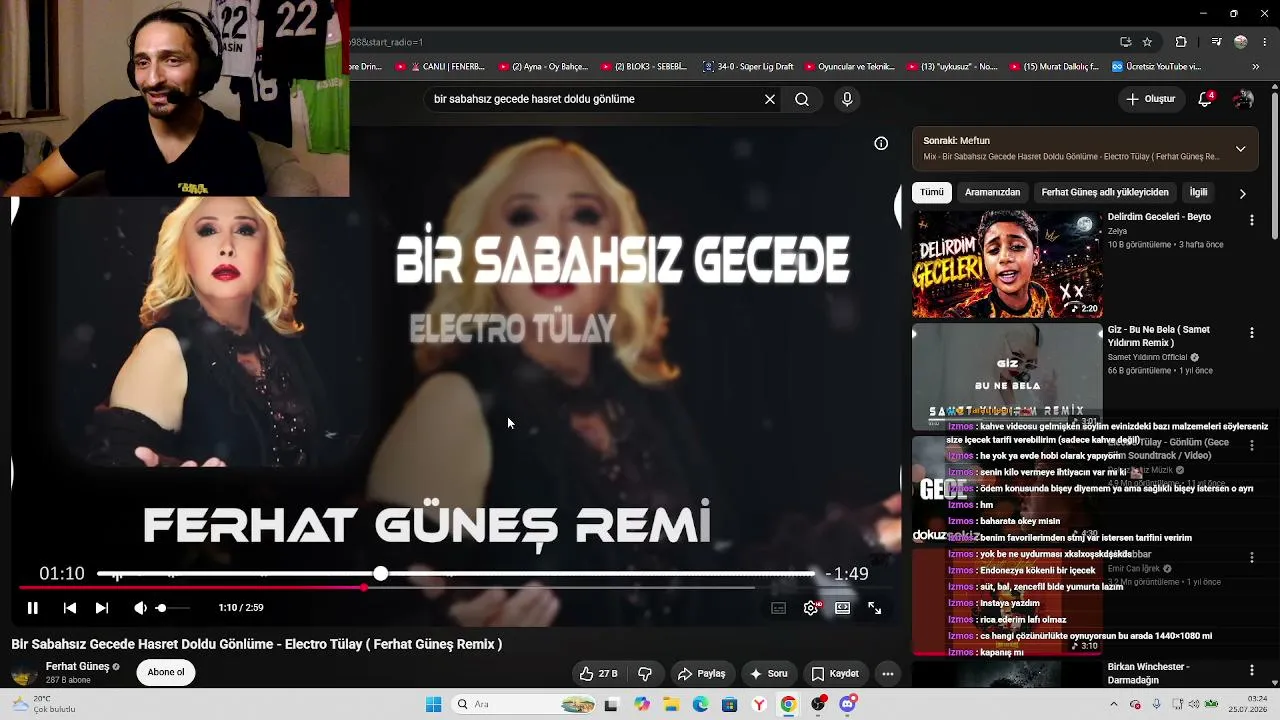Open the YouTube notifications bell
Viewport: 1280px width, 720px height.
(x=1205, y=99)
